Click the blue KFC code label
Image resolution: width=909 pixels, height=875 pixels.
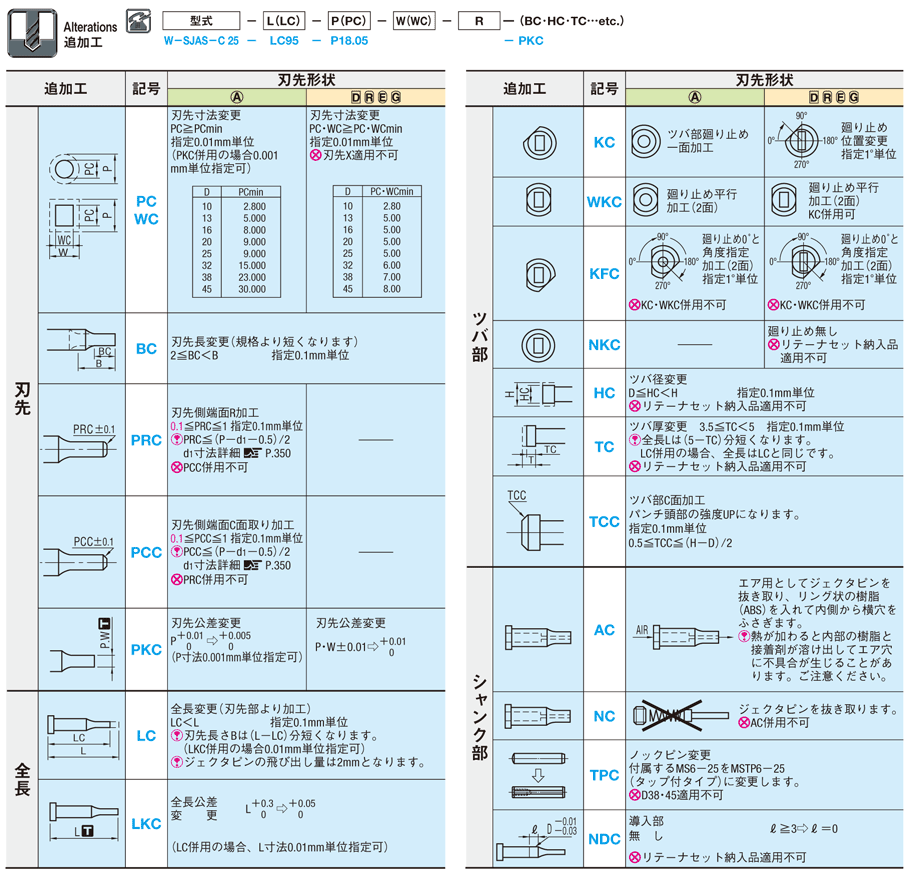coord(604,273)
